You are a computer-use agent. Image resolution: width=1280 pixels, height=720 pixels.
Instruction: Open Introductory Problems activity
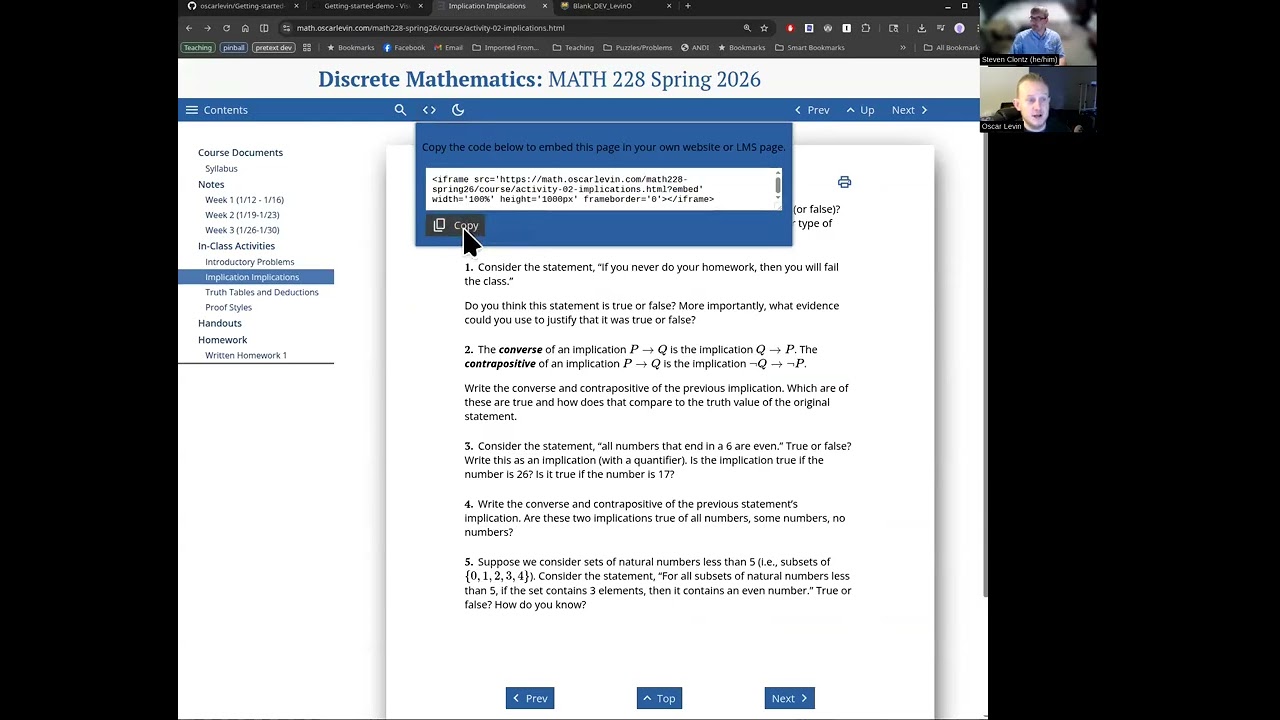click(x=249, y=262)
